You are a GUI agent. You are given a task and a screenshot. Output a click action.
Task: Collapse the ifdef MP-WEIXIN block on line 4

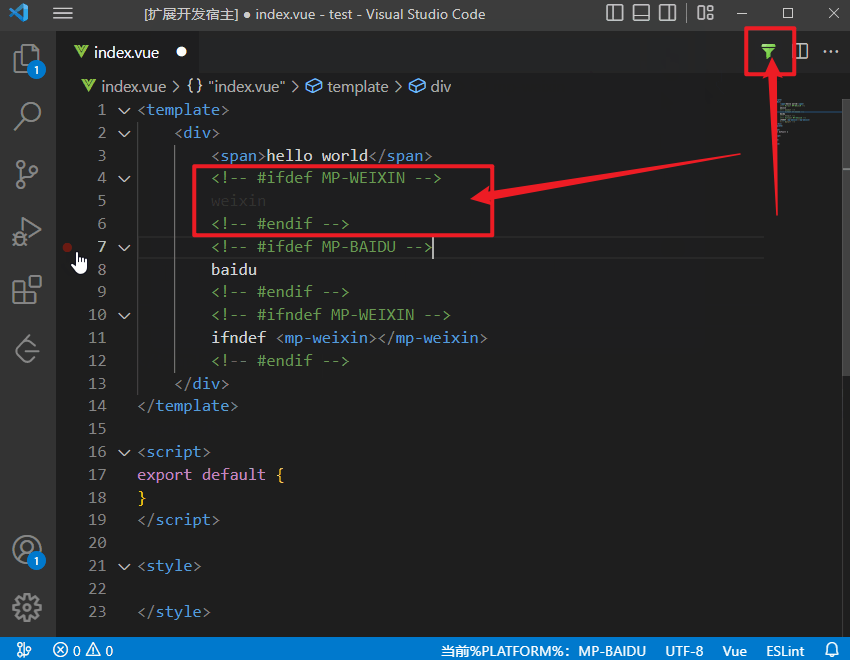point(124,178)
